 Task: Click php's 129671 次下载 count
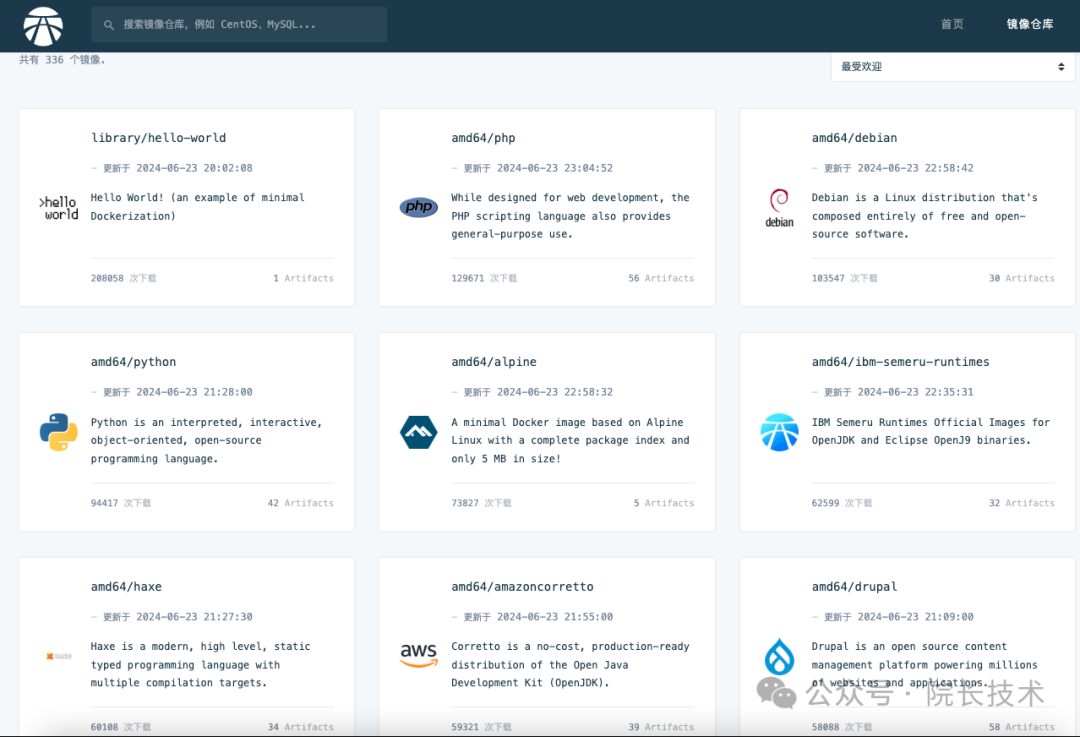tap(484, 278)
